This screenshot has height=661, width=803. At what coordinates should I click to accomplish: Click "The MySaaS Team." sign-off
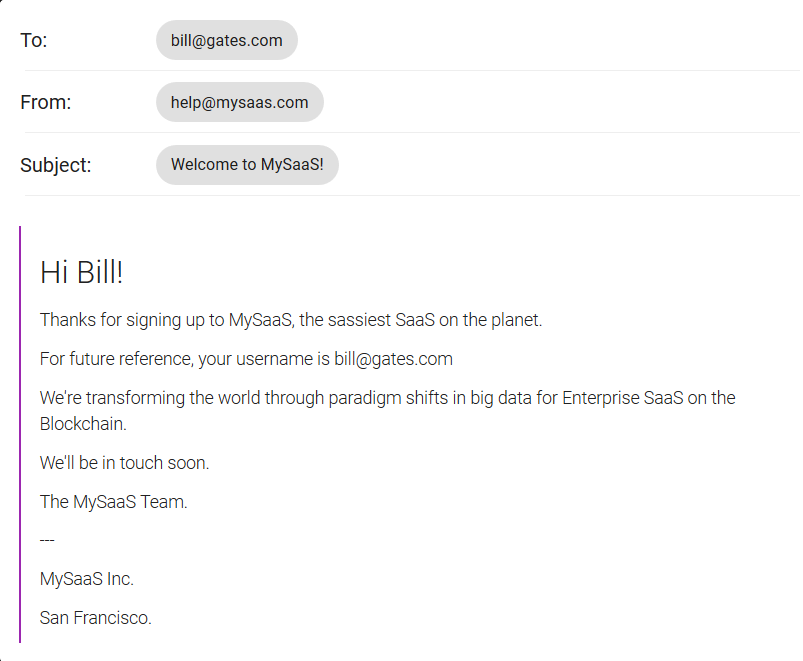[113, 502]
